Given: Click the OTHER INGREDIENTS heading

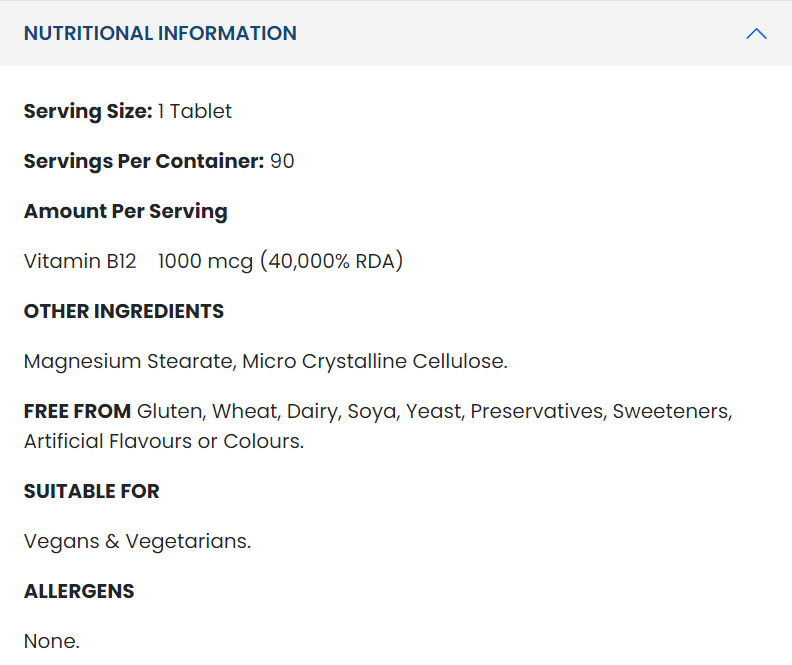Looking at the screenshot, I should click(124, 311).
